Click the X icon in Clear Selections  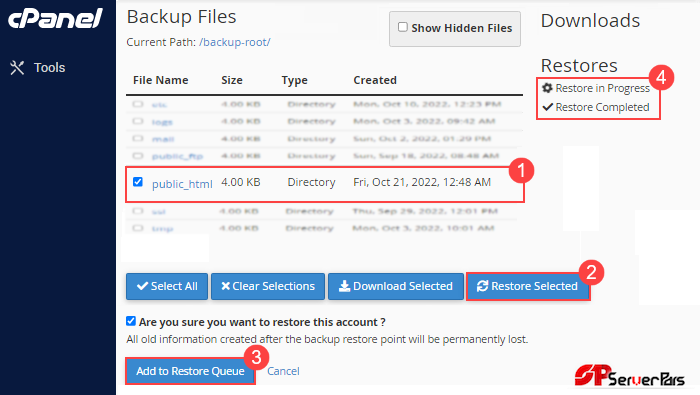[x=225, y=286]
